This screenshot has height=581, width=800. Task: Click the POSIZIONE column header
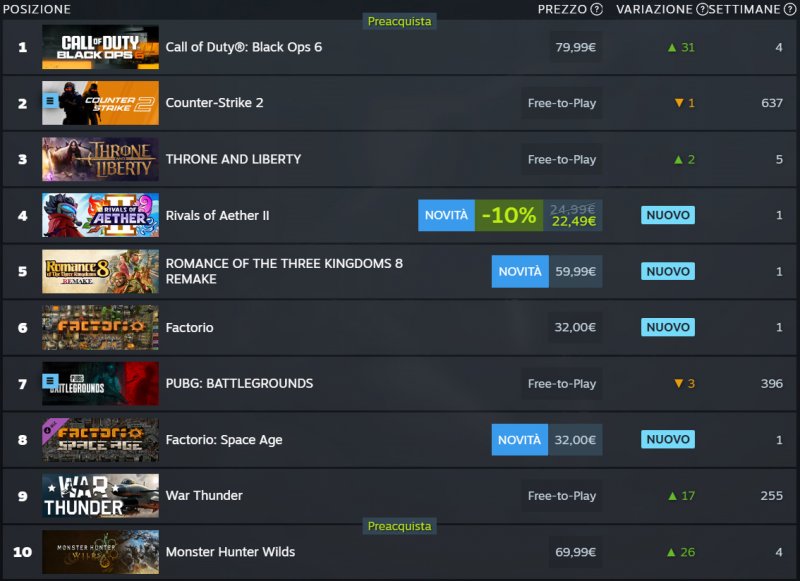[37, 10]
